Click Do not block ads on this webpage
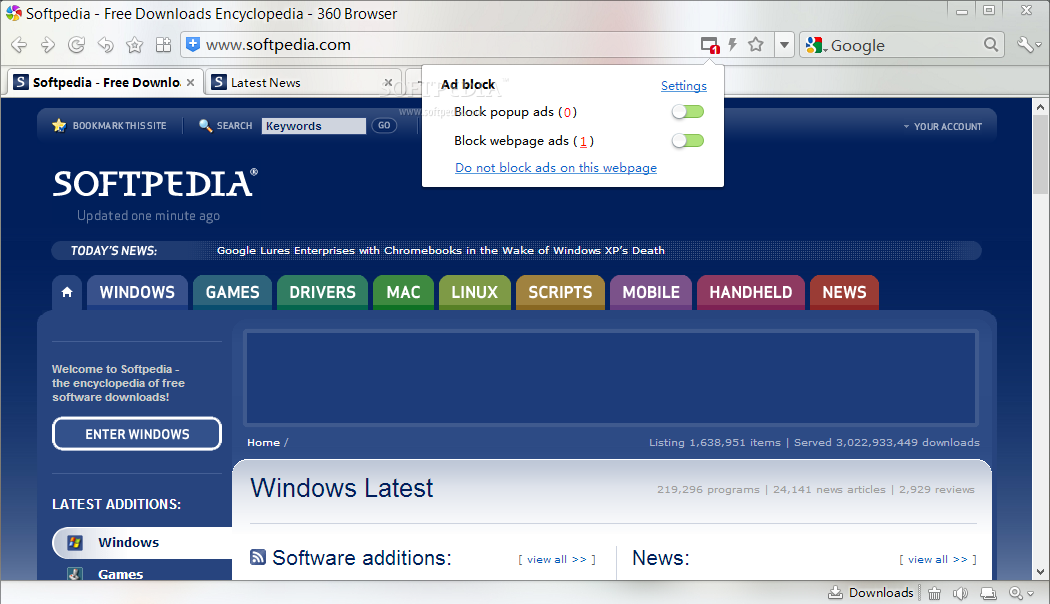This screenshot has height=604, width=1050. tap(556, 168)
